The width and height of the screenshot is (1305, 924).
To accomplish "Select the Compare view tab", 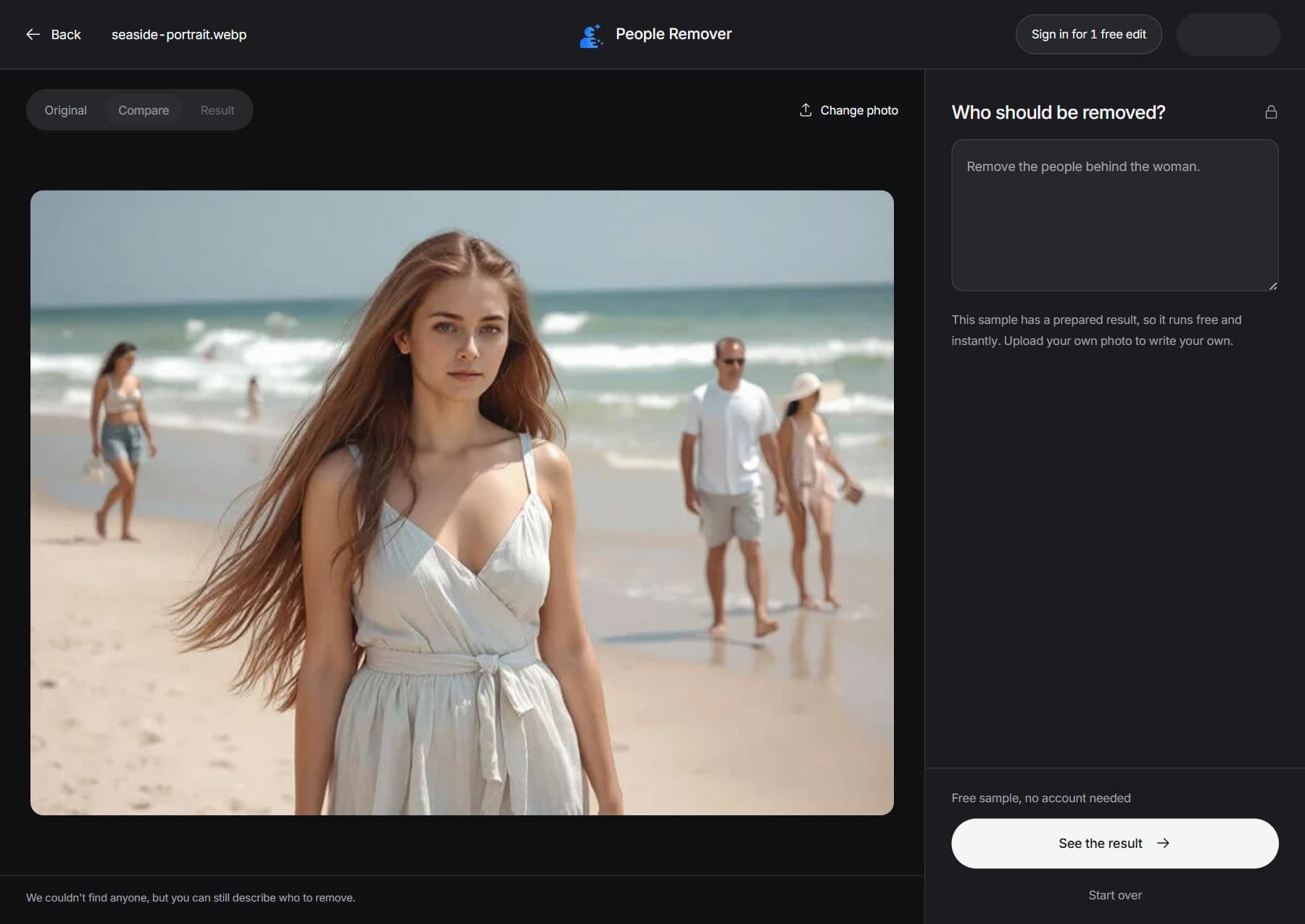I will point(144,110).
